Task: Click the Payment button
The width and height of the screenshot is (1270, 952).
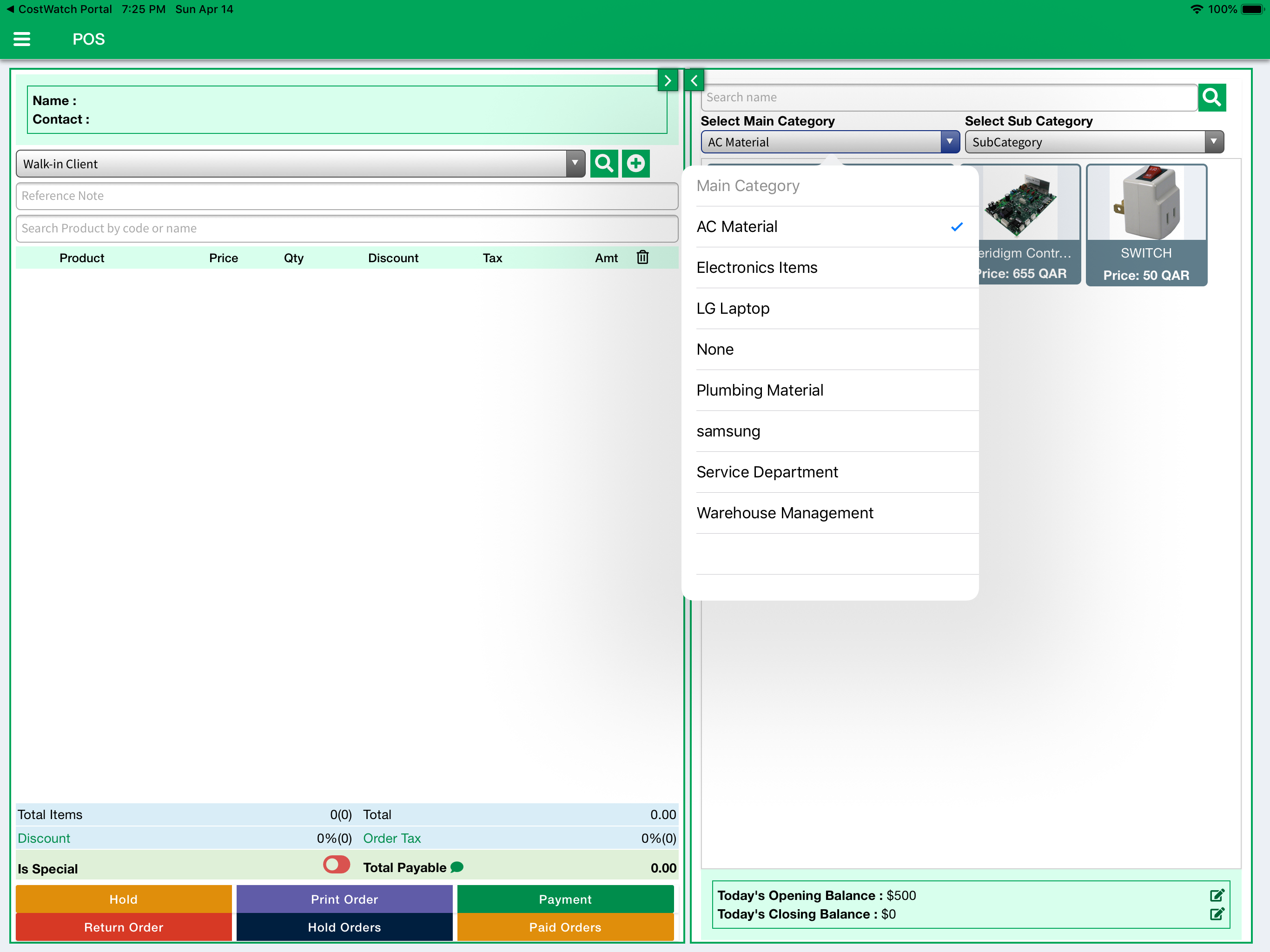Action: coord(566,899)
